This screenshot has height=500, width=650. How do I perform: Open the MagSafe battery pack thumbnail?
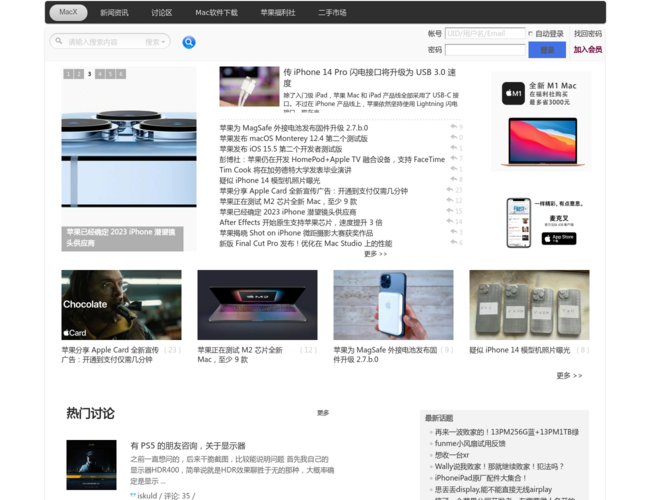click(393, 305)
